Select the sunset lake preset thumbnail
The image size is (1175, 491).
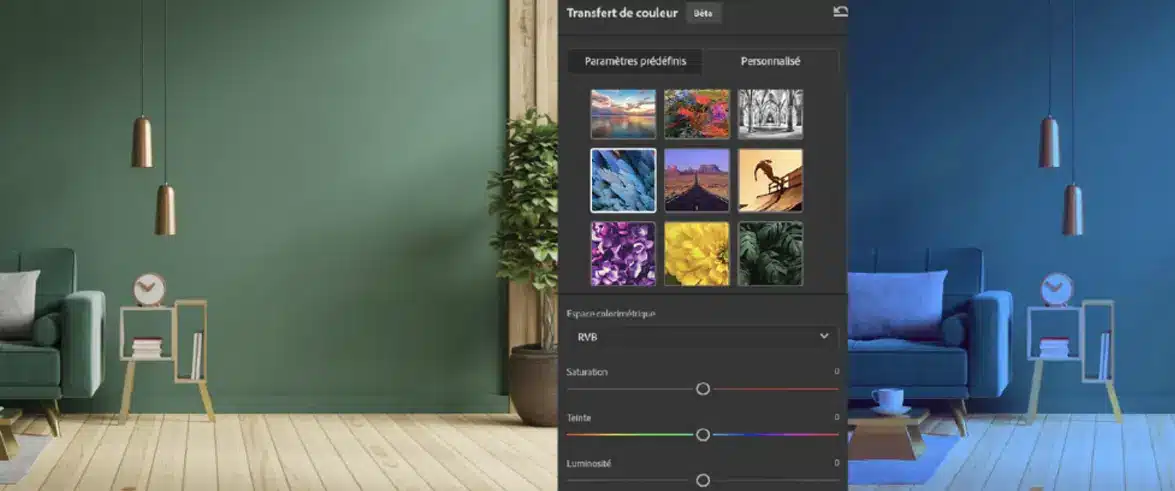[x=623, y=114]
